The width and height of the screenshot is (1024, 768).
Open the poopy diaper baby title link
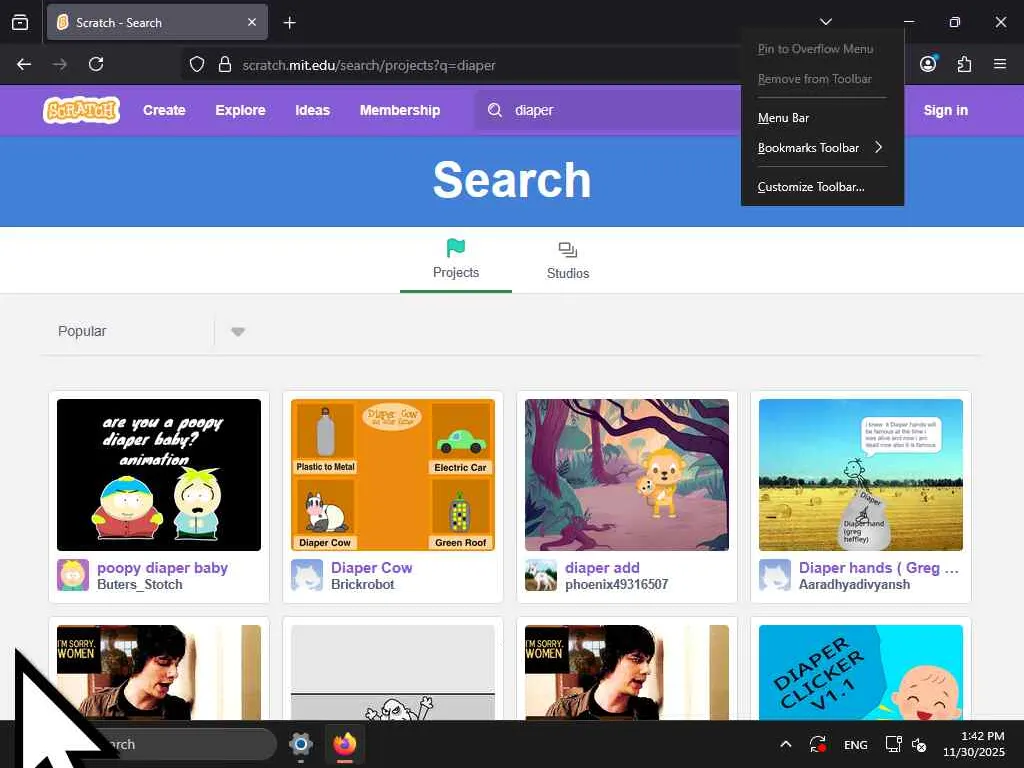[x=163, y=568]
